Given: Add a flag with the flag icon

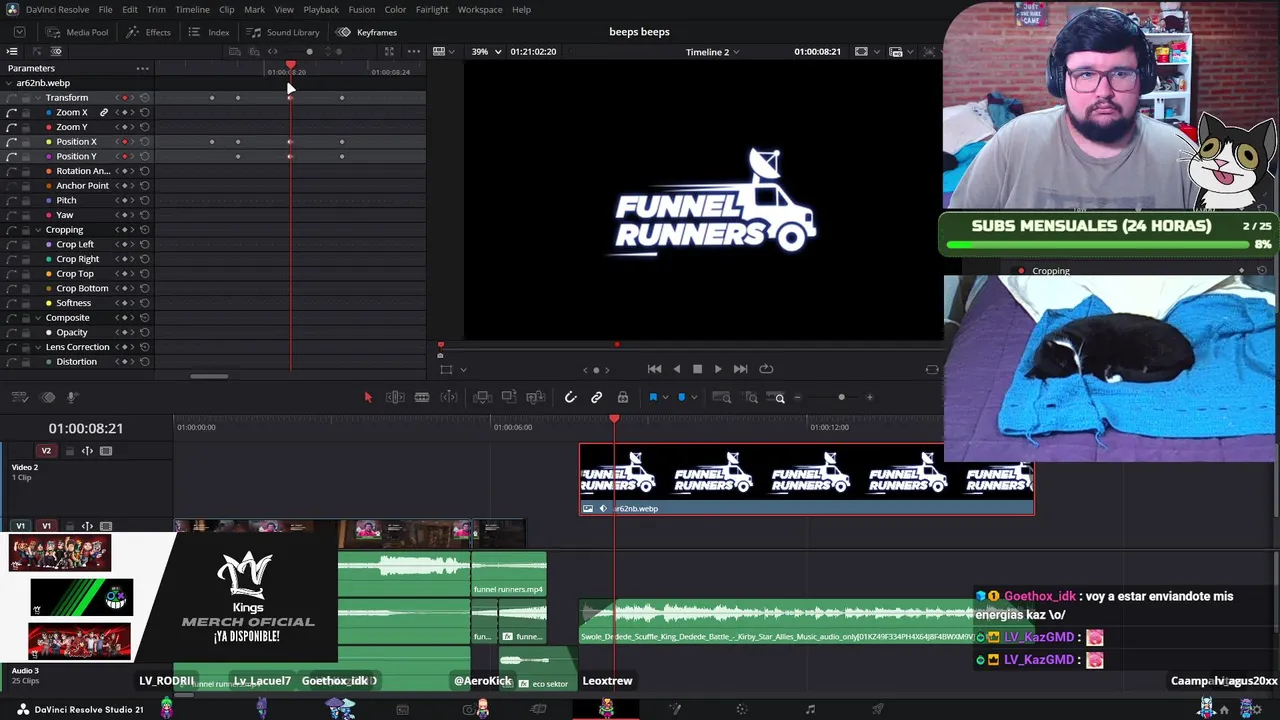Looking at the screenshot, I should tap(653, 398).
